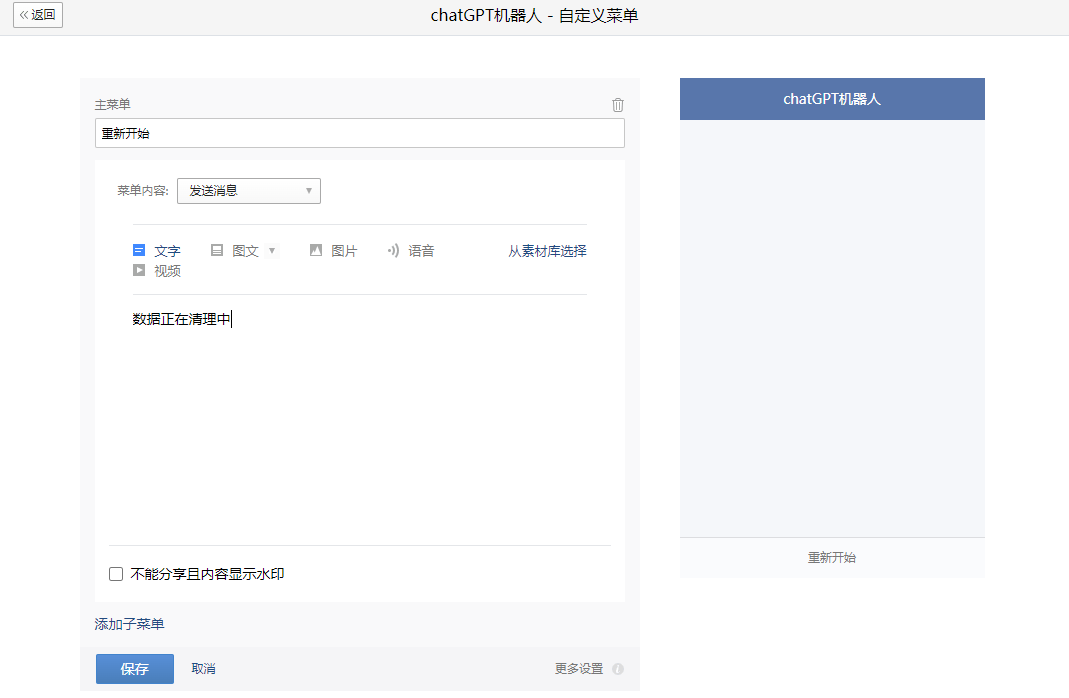Click the 主菜单 label
This screenshot has height=698, width=1069.
112,104
